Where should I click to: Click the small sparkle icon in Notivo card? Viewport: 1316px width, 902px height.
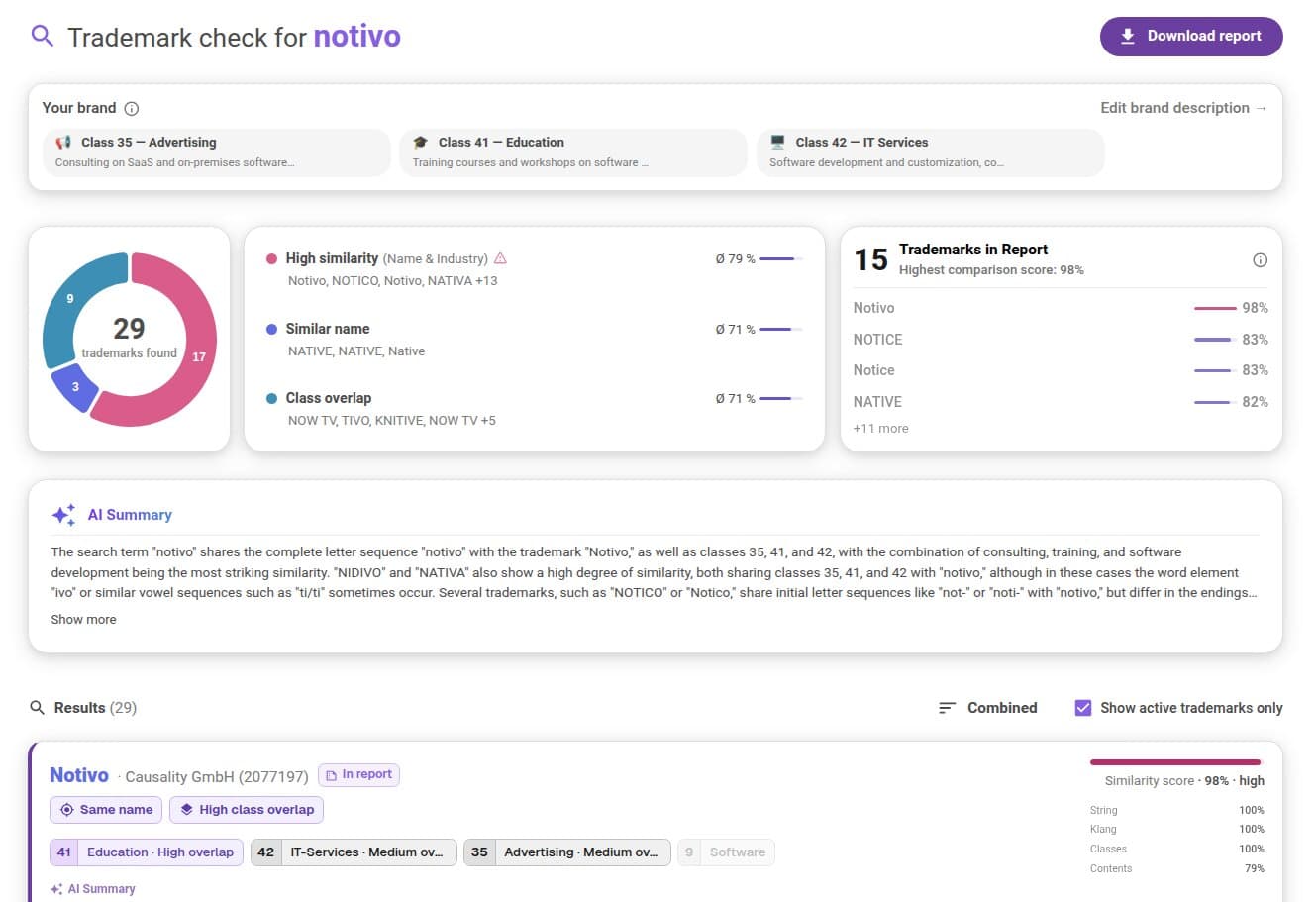(x=56, y=889)
